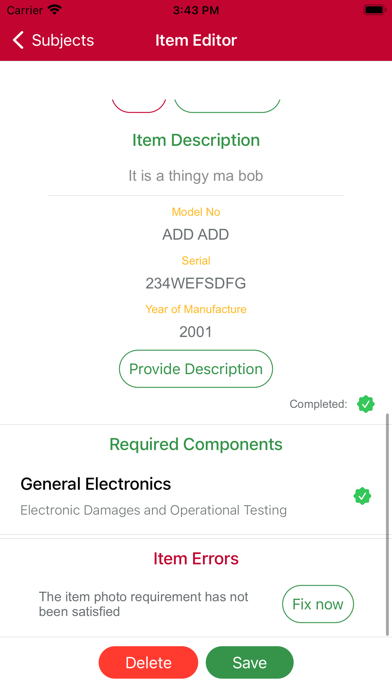392x696 pixels.
Task: Tap the battery indicator icon
Action: pyautogui.click(x=374, y=10)
